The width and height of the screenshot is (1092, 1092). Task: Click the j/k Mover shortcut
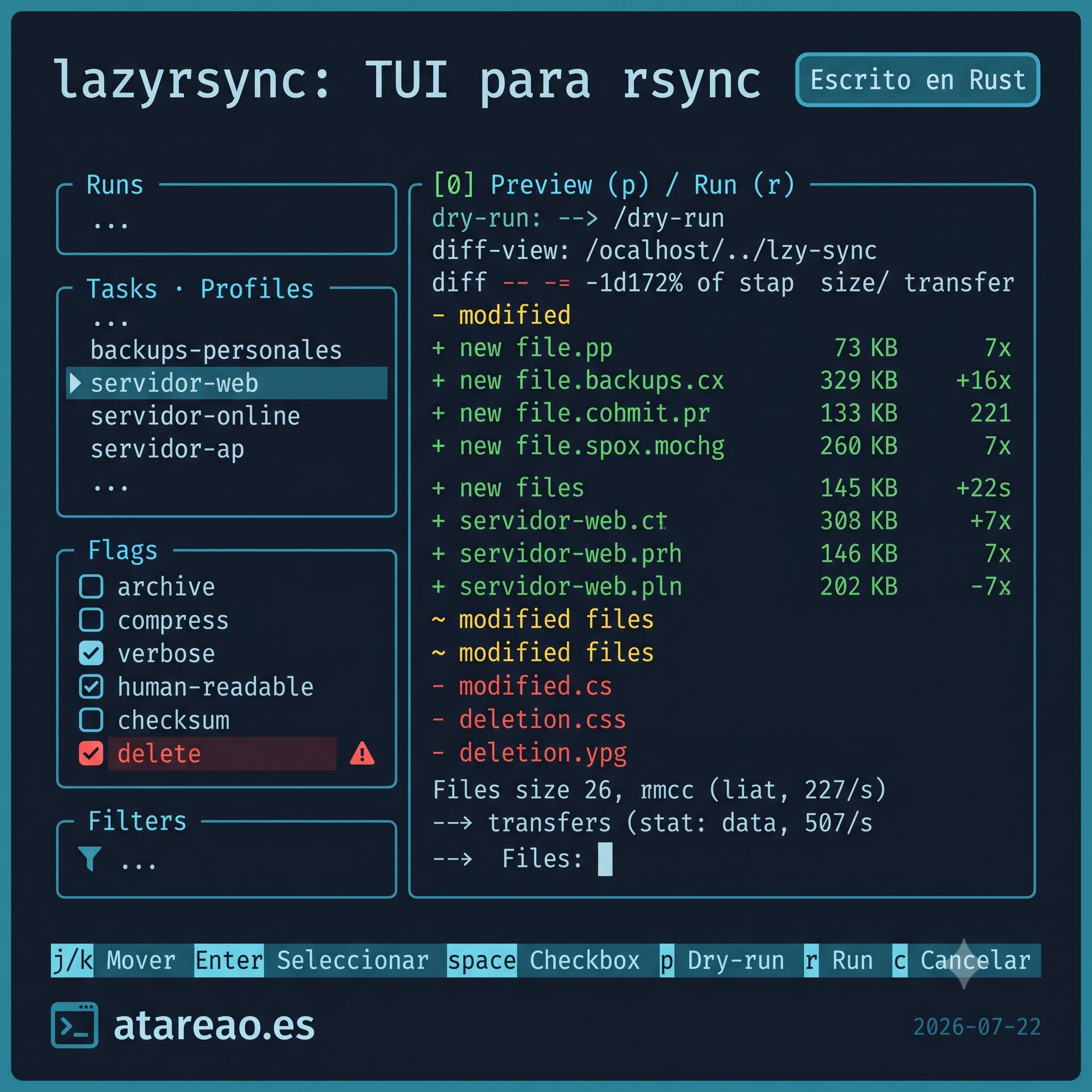(x=113, y=960)
